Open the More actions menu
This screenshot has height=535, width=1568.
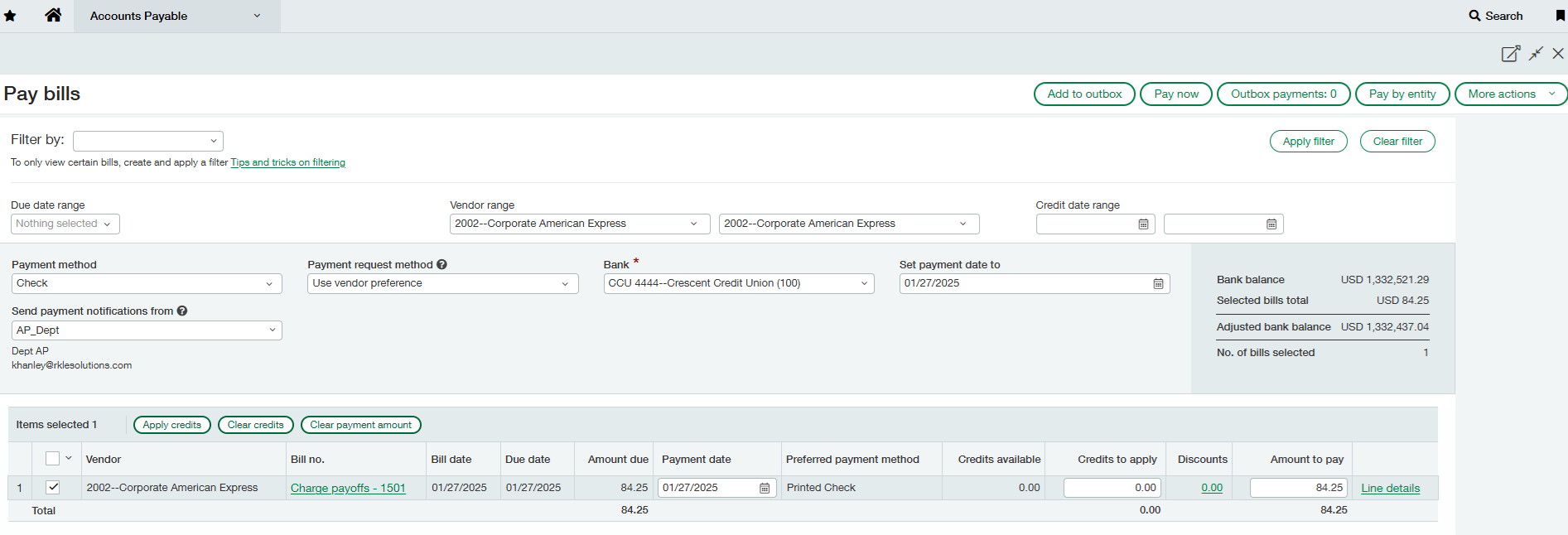click(x=1509, y=94)
